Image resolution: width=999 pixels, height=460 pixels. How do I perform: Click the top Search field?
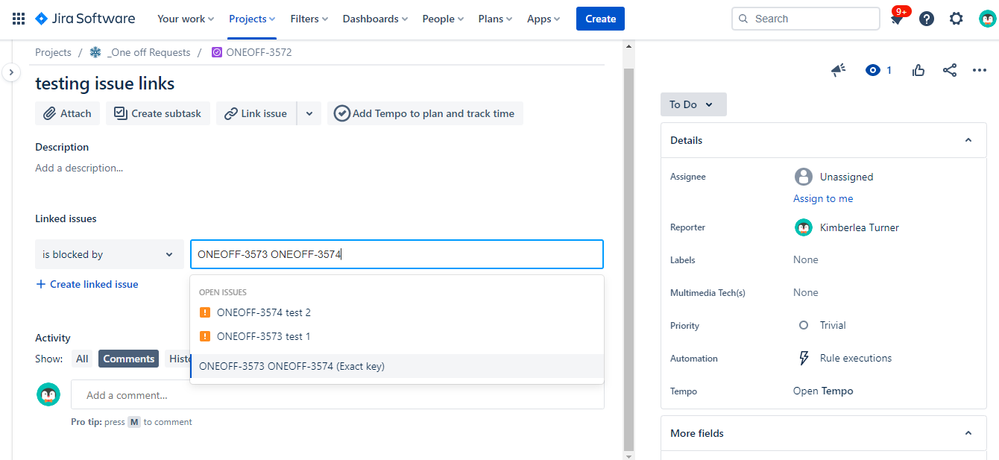[x=805, y=18]
